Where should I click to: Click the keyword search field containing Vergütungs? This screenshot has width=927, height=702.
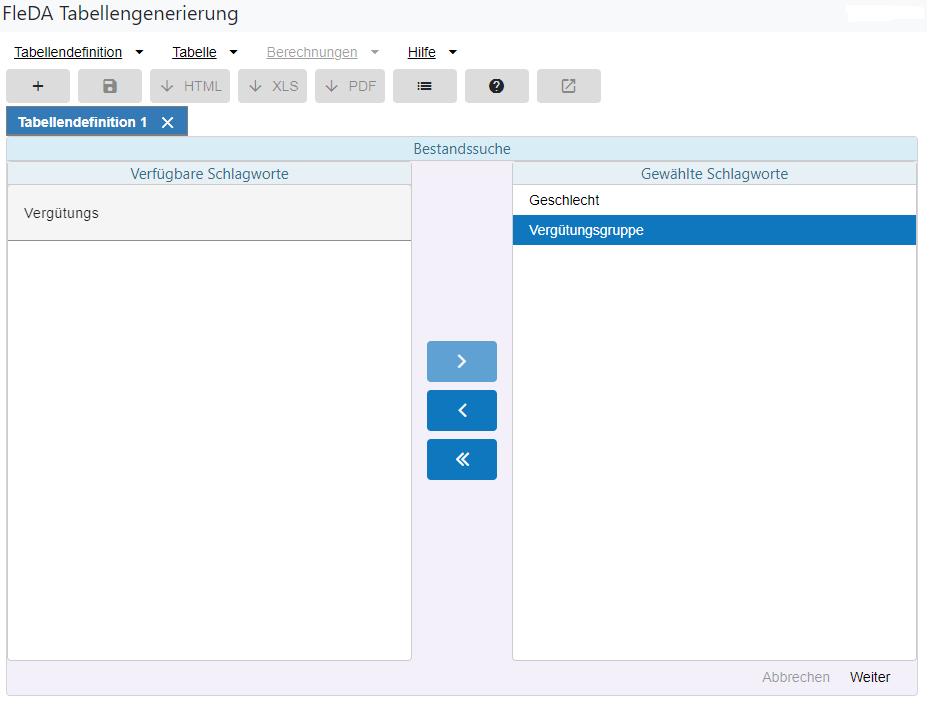click(x=209, y=213)
